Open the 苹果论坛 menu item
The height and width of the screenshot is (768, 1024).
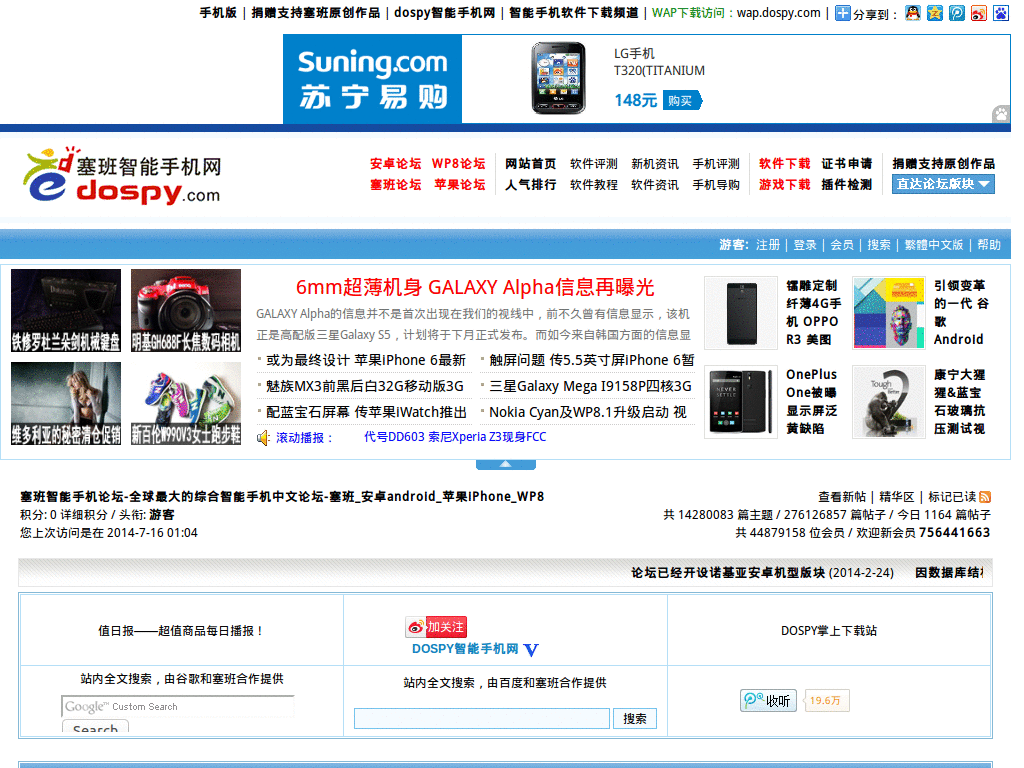click(460, 185)
